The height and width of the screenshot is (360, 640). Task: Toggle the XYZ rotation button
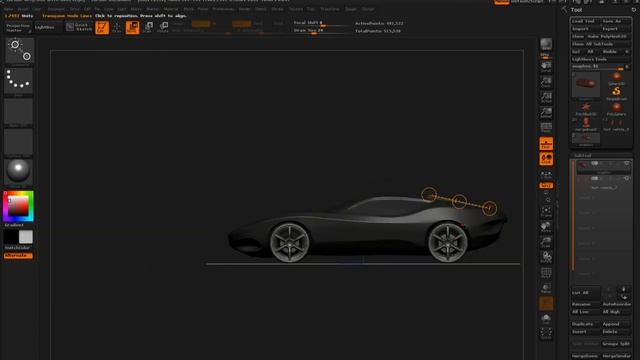(546, 185)
